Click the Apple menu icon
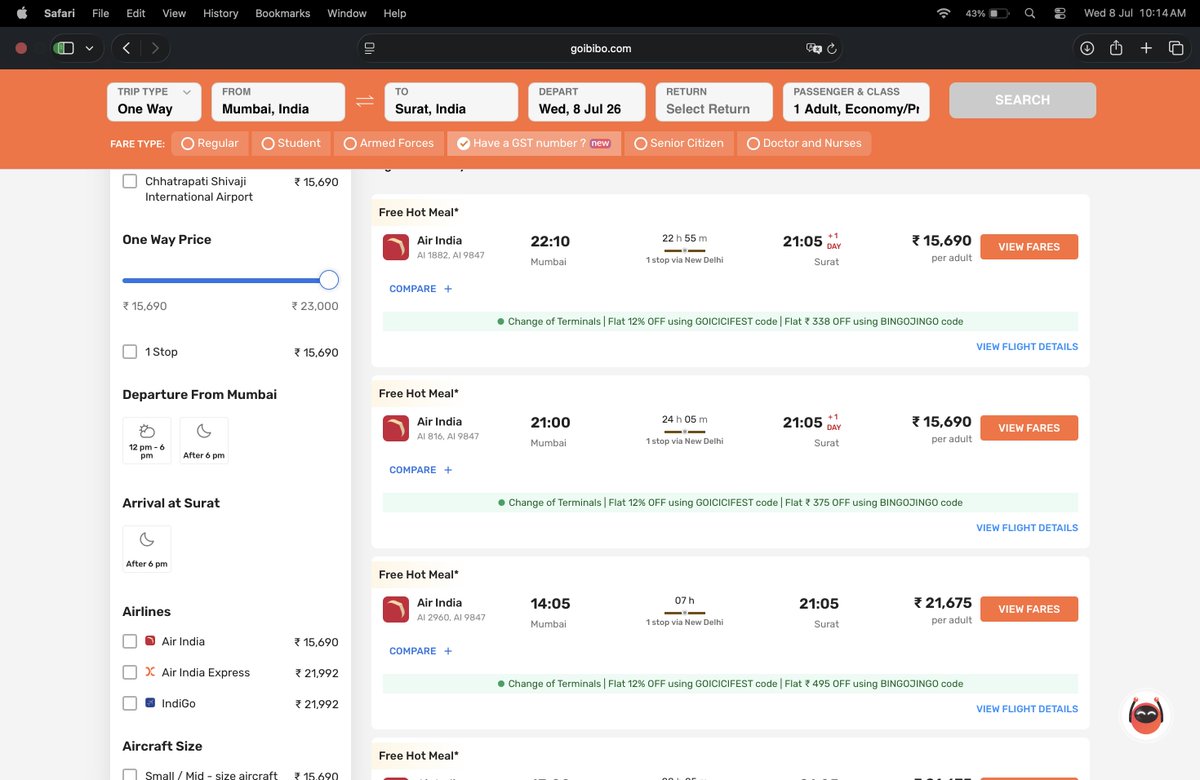The width and height of the screenshot is (1200, 780). pyautogui.click(x=21, y=13)
